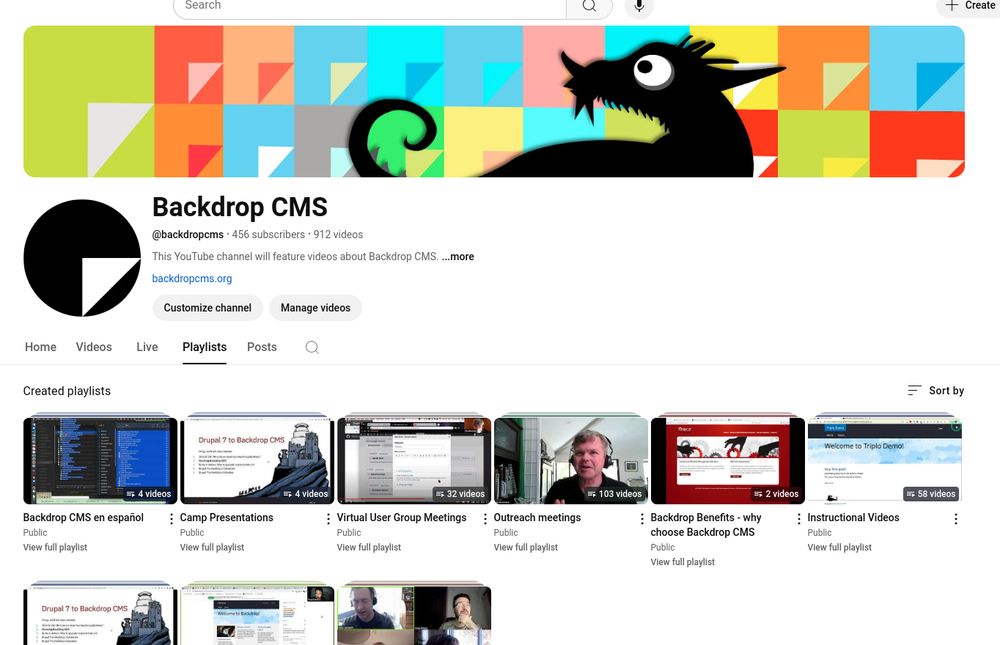Image resolution: width=1000 pixels, height=645 pixels.
Task: Click the Created playlists heading
Action: click(x=67, y=391)
